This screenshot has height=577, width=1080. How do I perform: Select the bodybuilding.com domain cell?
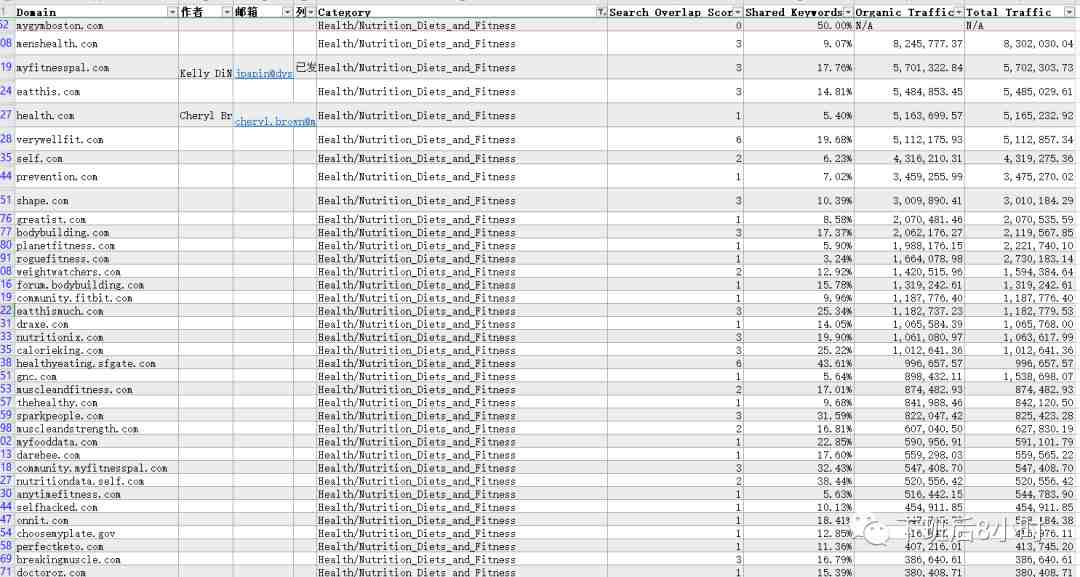pyautogui.click(x=96, y=233)
